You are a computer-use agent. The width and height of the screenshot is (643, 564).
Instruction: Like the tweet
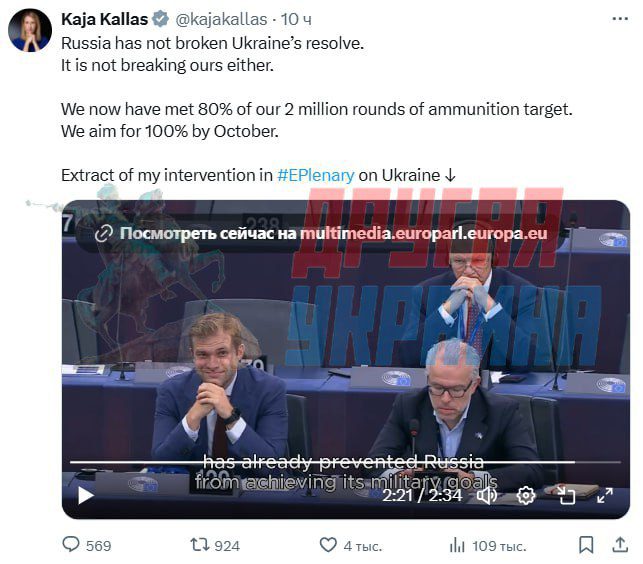coord(328,545)
